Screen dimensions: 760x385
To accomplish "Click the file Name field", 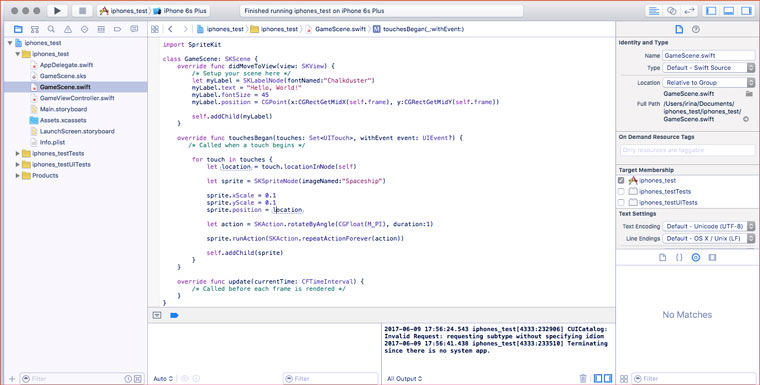I will pos(709,56).
